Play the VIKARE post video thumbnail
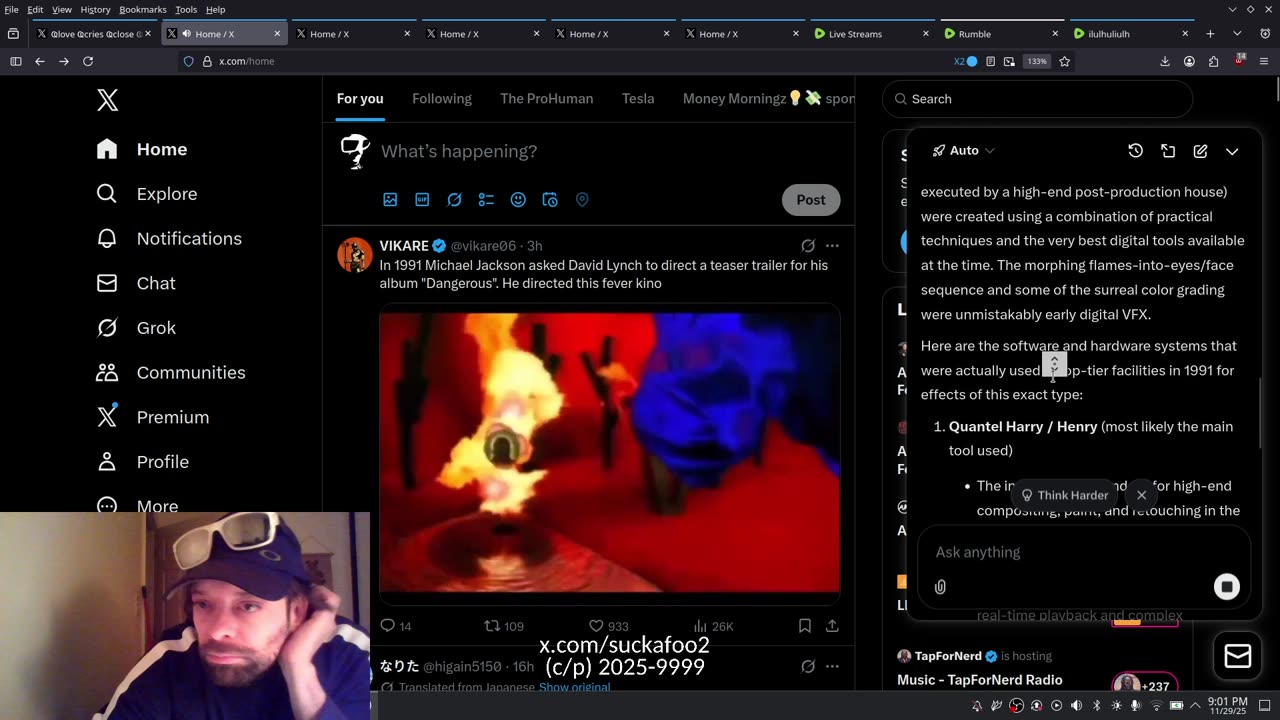Screen dimensions: 1280x720 coord(610,453)
